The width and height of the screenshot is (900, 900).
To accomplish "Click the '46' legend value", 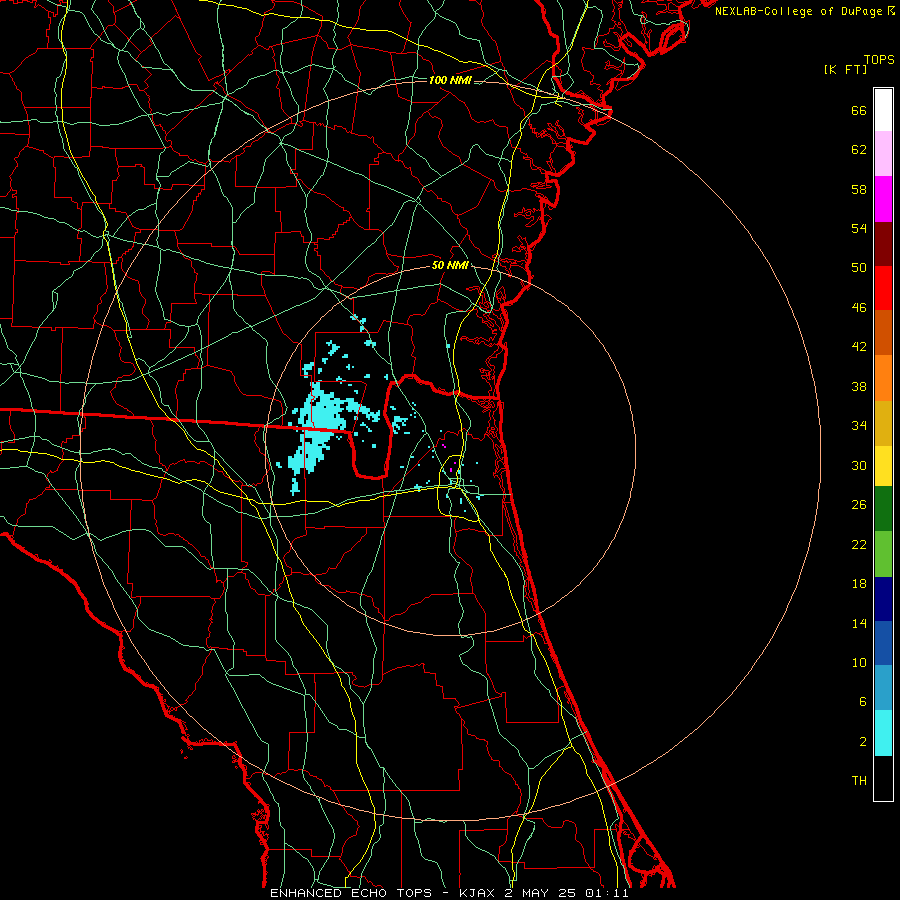I will pyautogui.click(x=859, y=307).
